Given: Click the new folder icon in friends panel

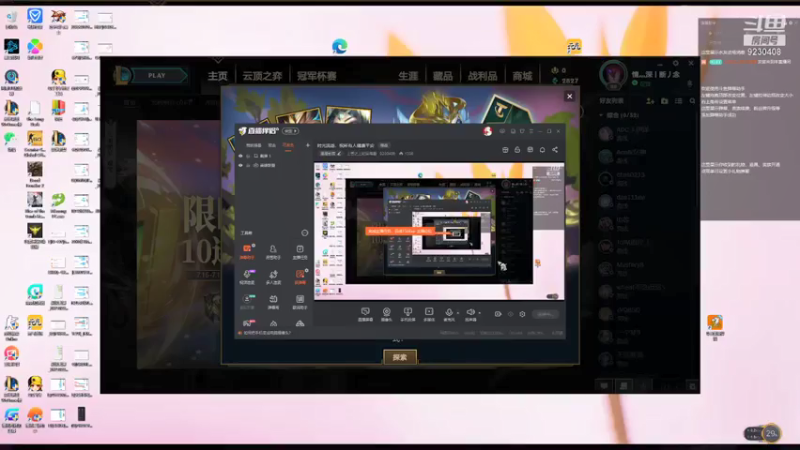Looking at the screenshot, I should pos(664,101).
